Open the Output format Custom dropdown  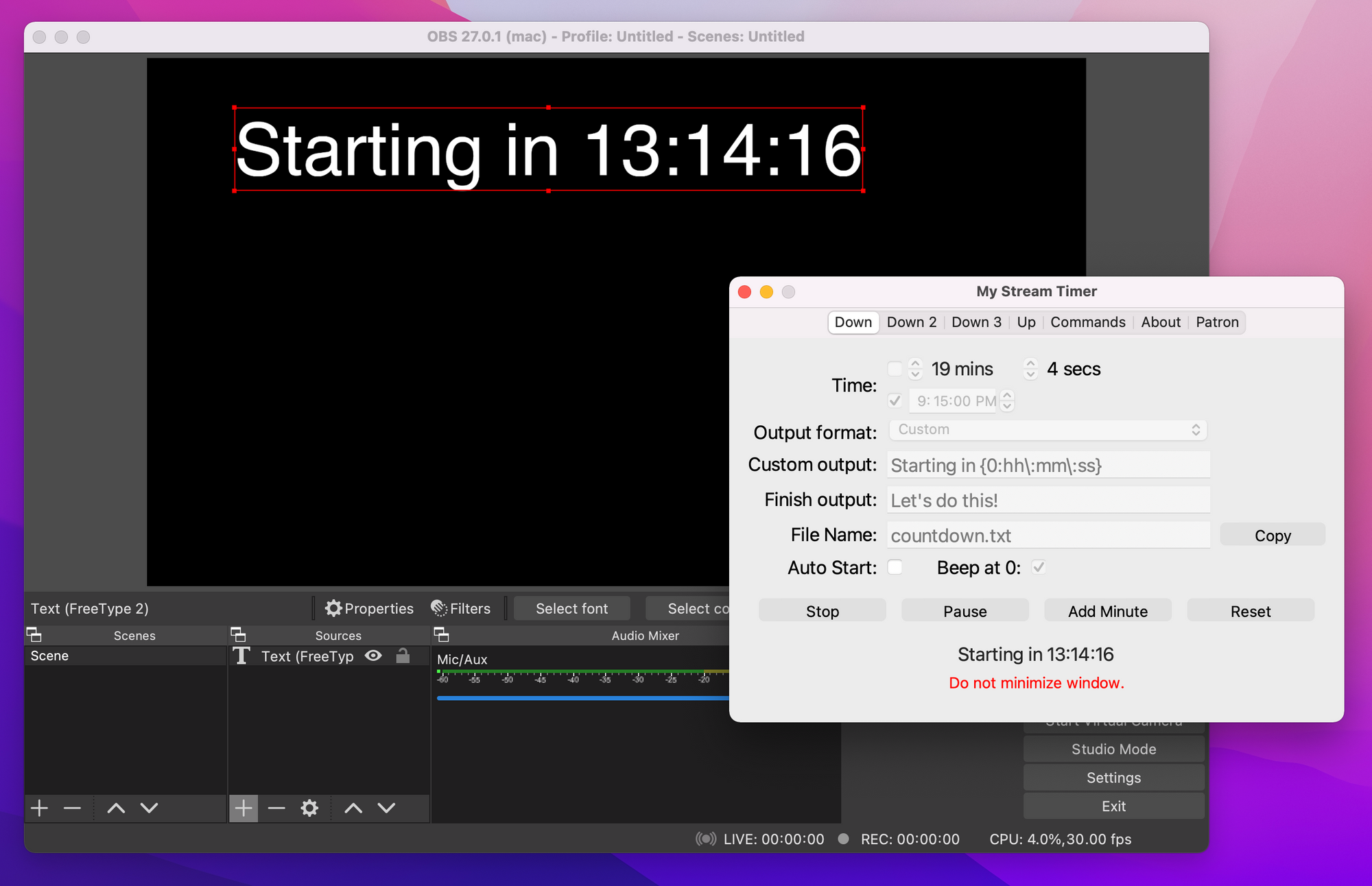[x=1048, y=430]
